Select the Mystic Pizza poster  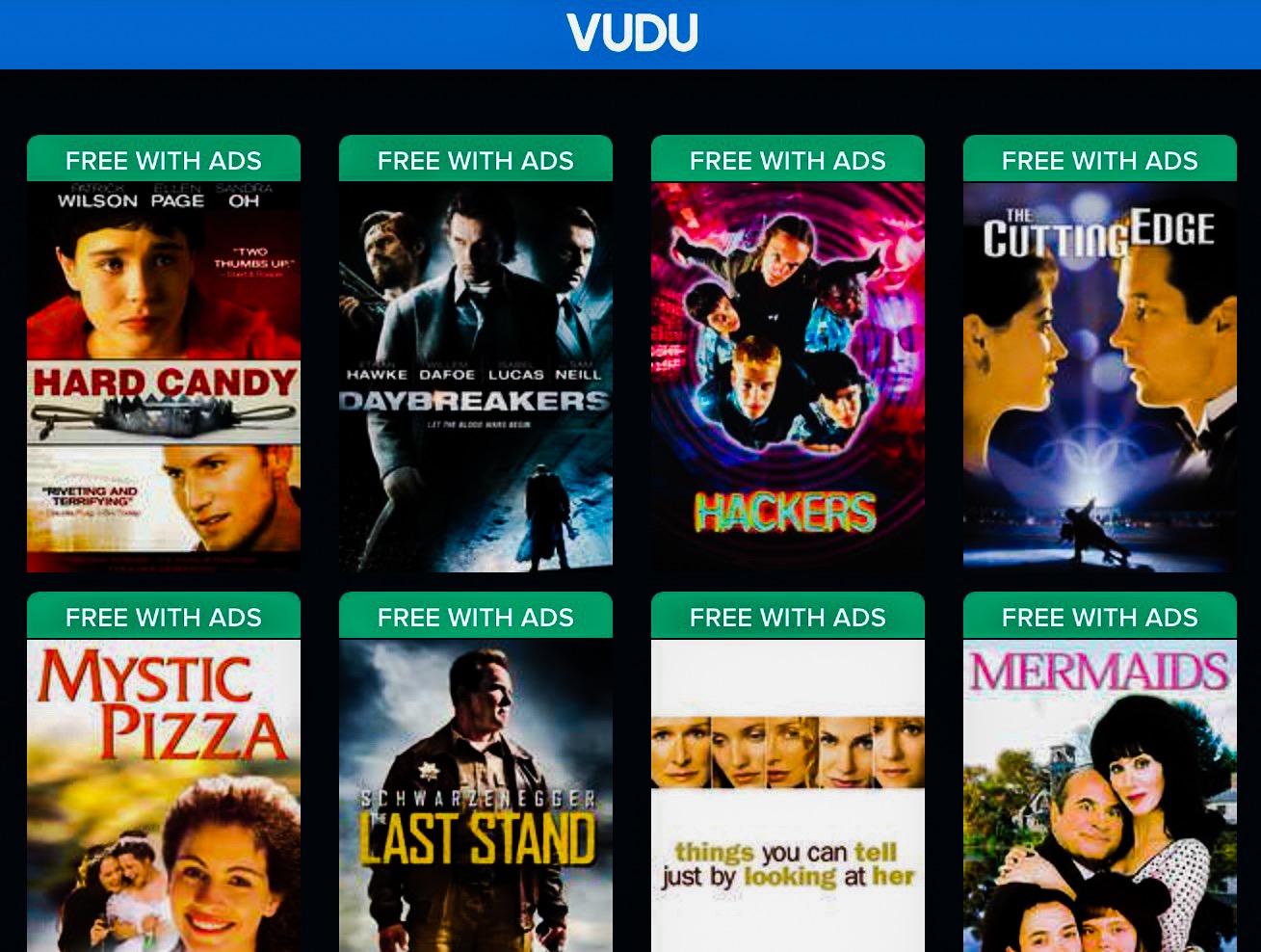pos(164,795)
